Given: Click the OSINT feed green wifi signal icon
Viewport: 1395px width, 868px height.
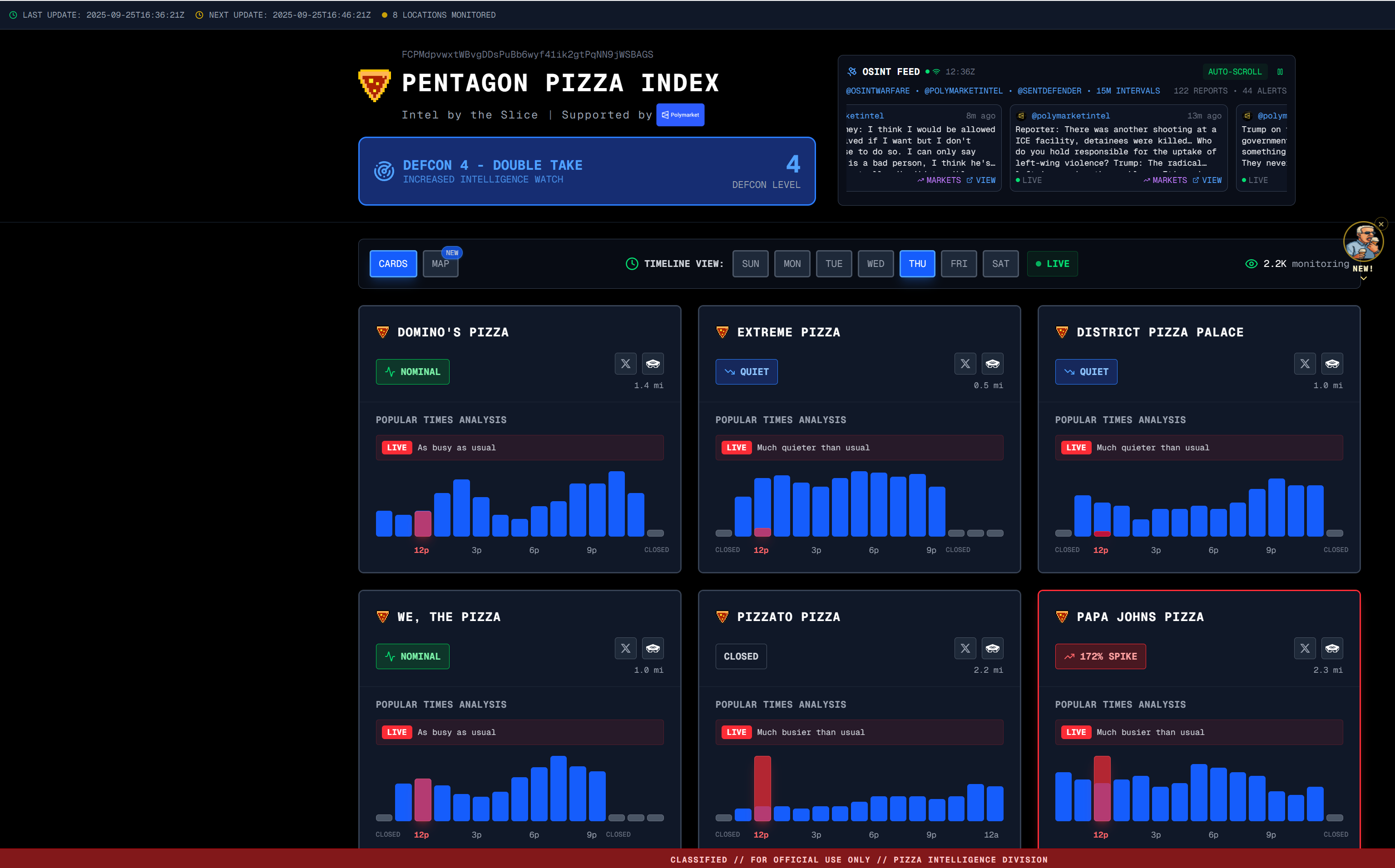Looking at the screenshot, I should 936,72.
